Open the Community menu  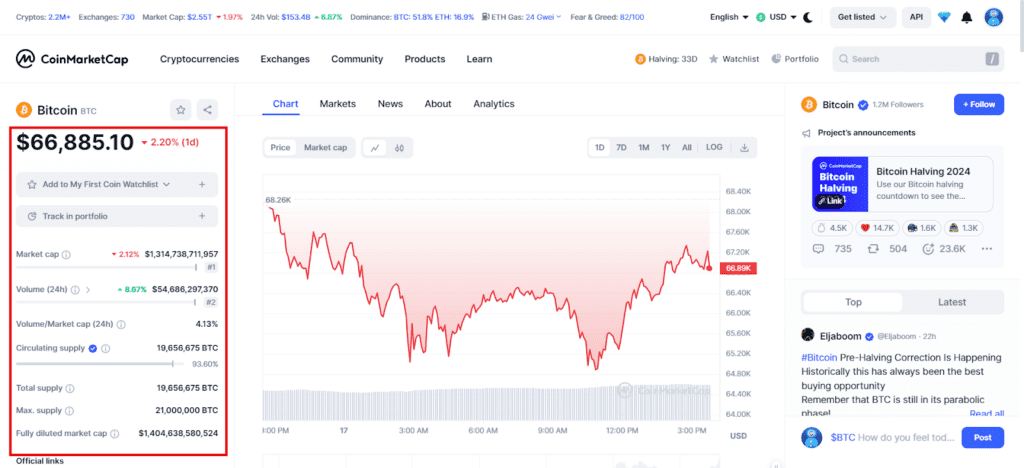(357, 59)
